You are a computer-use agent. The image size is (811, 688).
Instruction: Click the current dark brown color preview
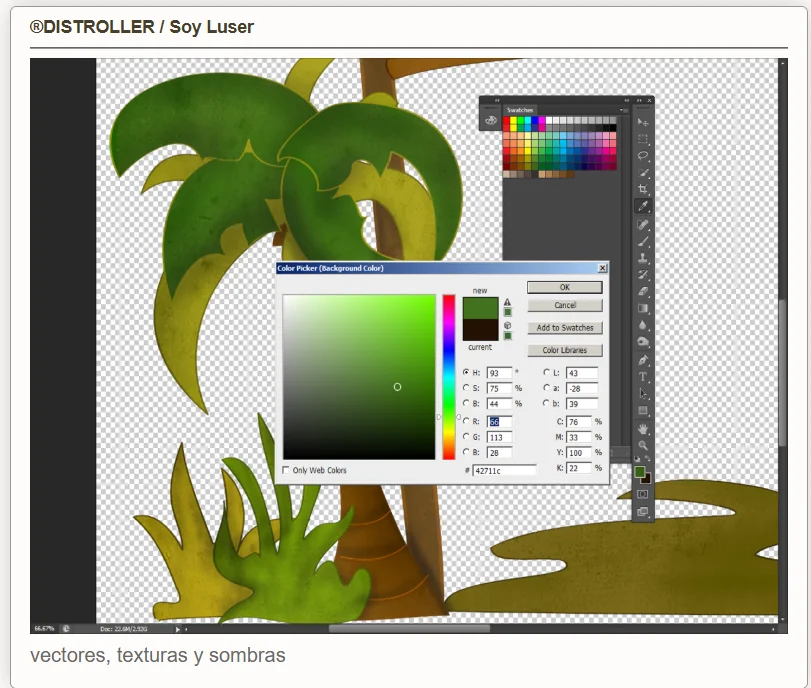[480, 330]
